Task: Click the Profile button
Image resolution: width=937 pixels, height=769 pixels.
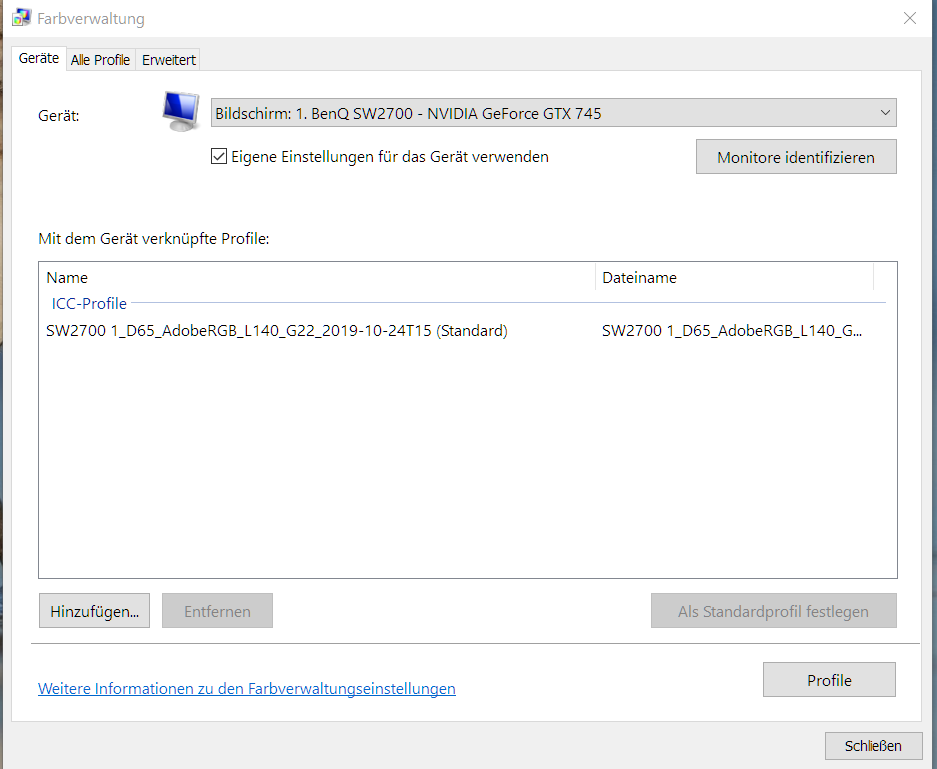Action: coord(829,680)
